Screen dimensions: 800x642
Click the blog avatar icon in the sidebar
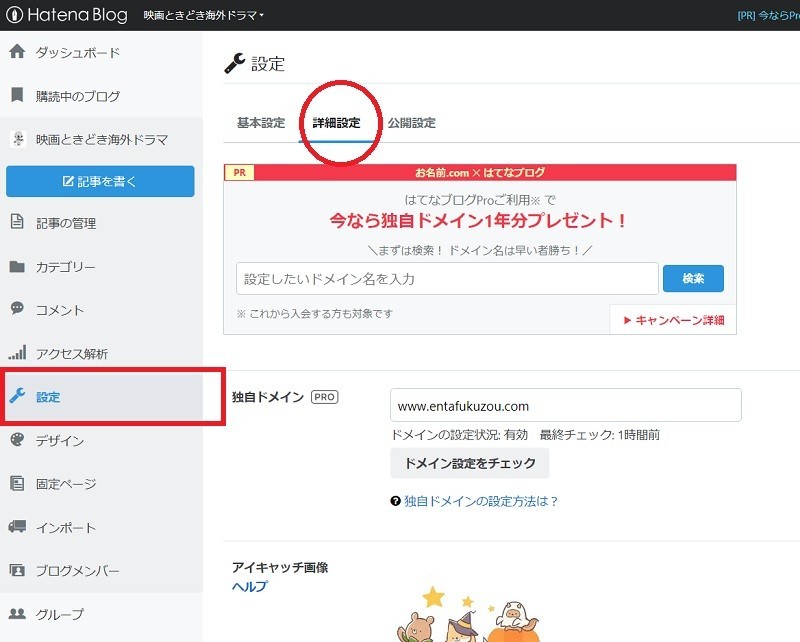[x=18, y=139]
